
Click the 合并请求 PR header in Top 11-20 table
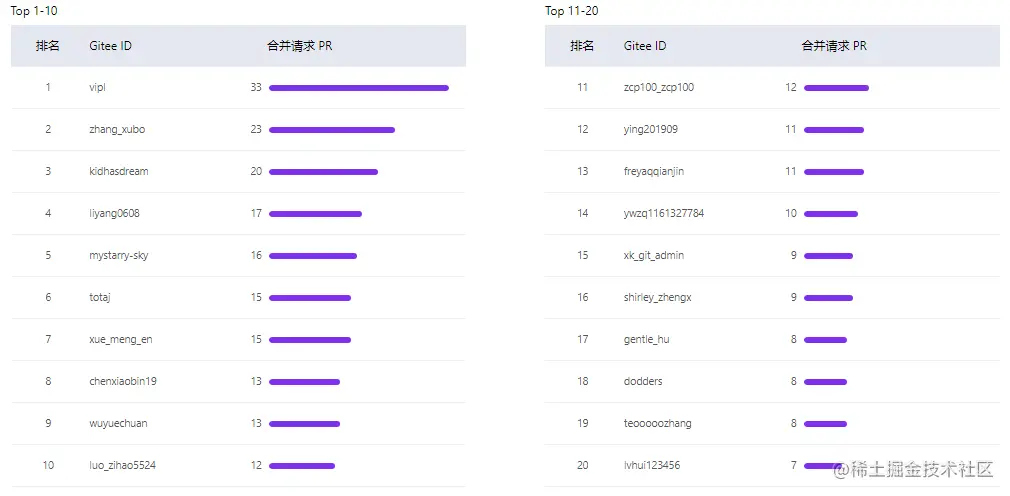click(x=834, y=46)
